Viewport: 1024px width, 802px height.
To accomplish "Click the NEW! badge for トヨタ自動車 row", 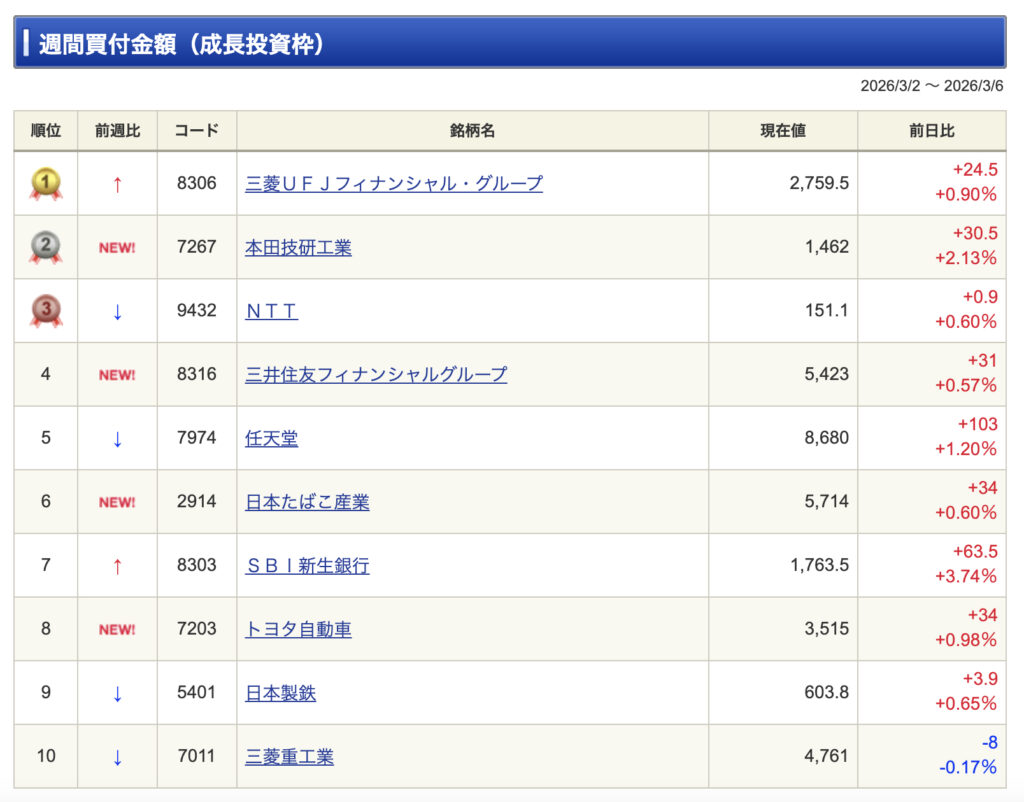I will point(117,630).
